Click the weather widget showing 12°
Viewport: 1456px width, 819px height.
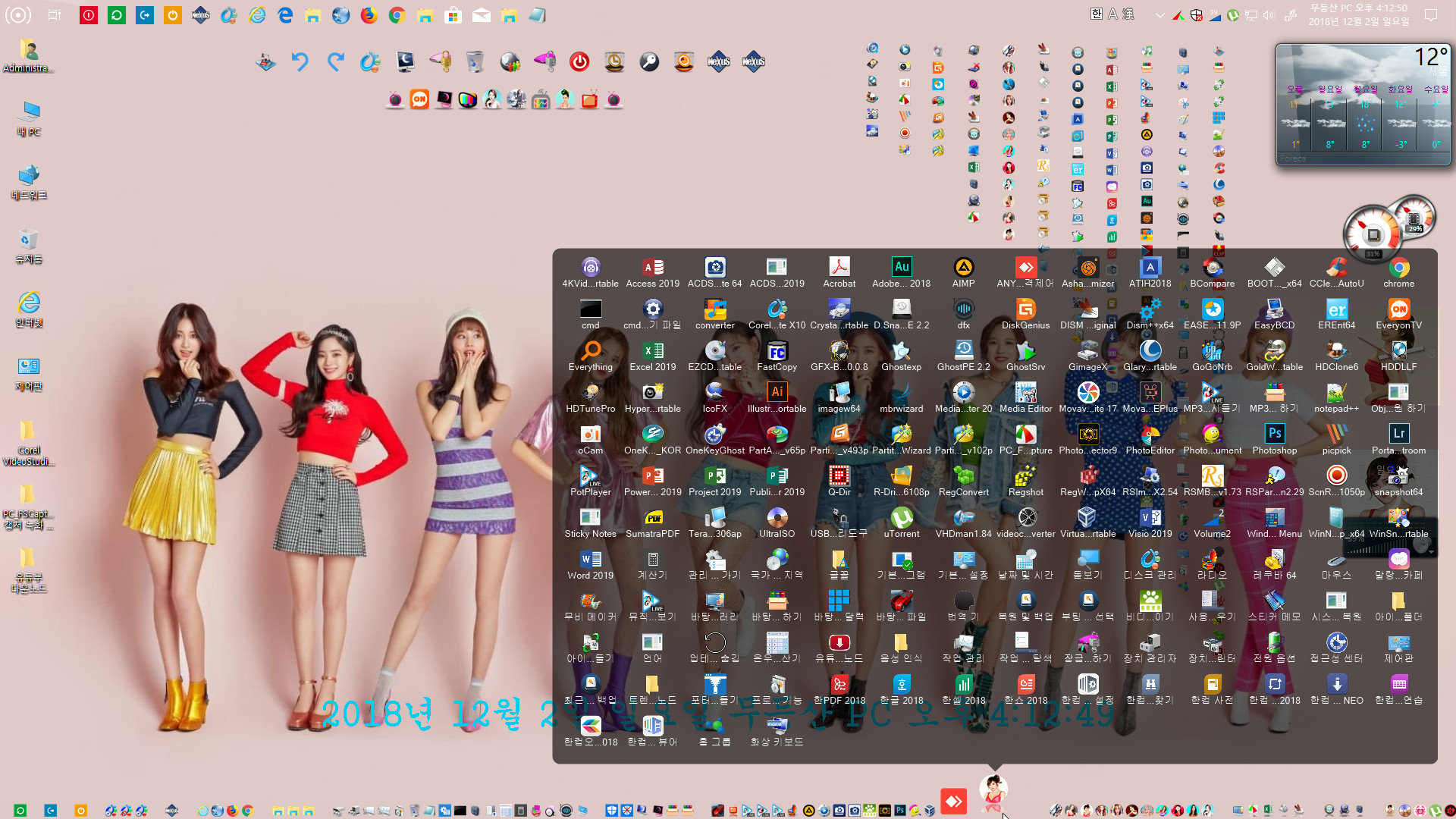coord(1363,105)
